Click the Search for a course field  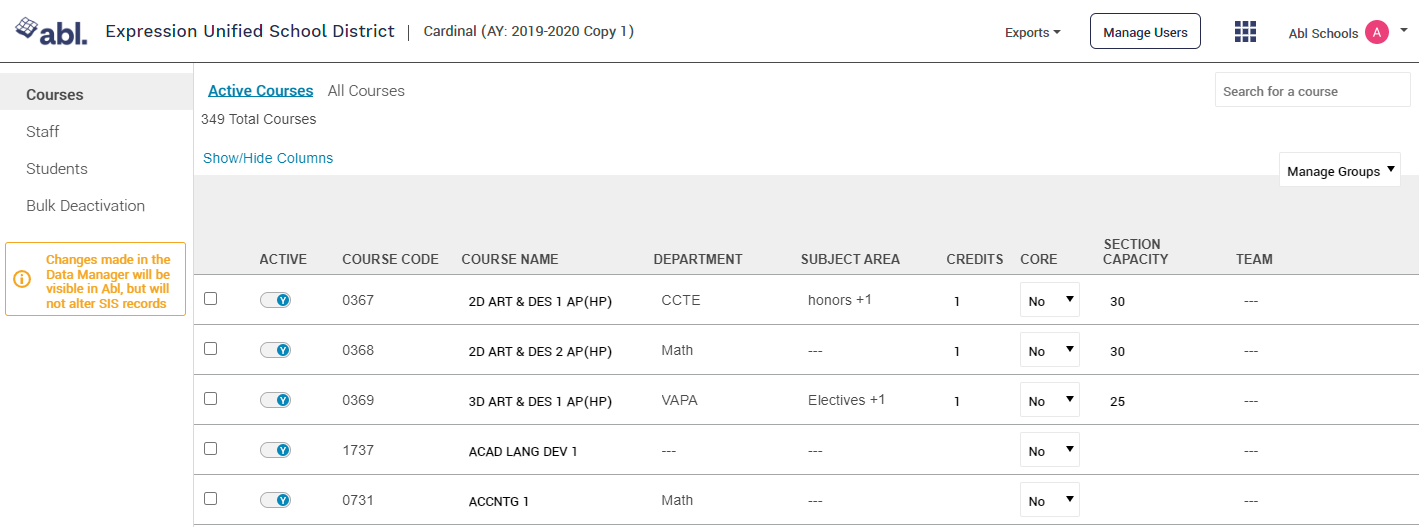1312,91
